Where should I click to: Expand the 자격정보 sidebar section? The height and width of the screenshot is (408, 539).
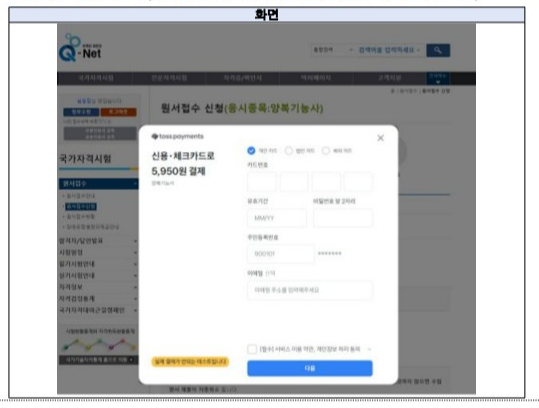[99, 287]
